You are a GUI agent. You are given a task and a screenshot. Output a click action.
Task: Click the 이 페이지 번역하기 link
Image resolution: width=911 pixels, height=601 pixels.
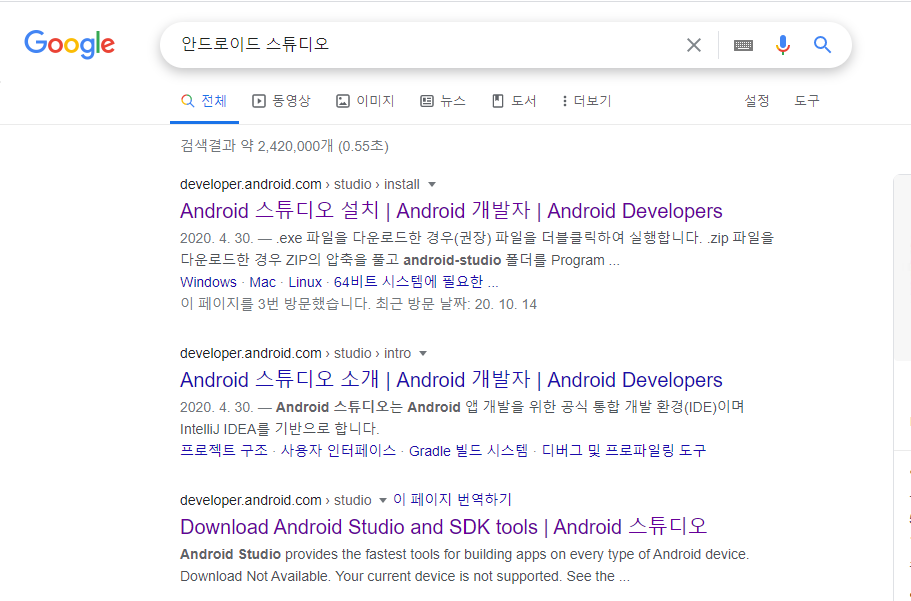click(452, 500)
